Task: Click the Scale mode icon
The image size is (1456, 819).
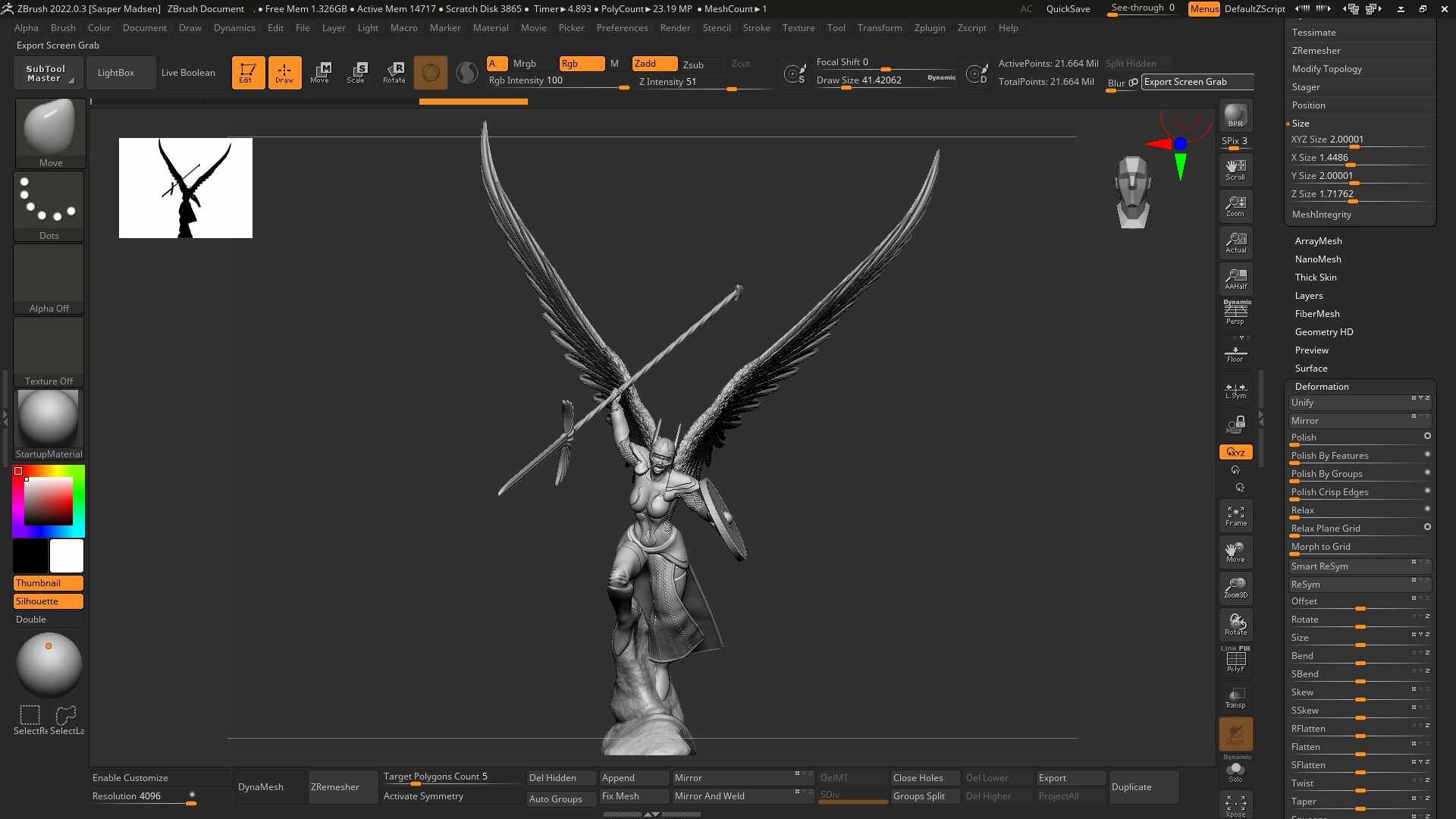Action: 356,72
